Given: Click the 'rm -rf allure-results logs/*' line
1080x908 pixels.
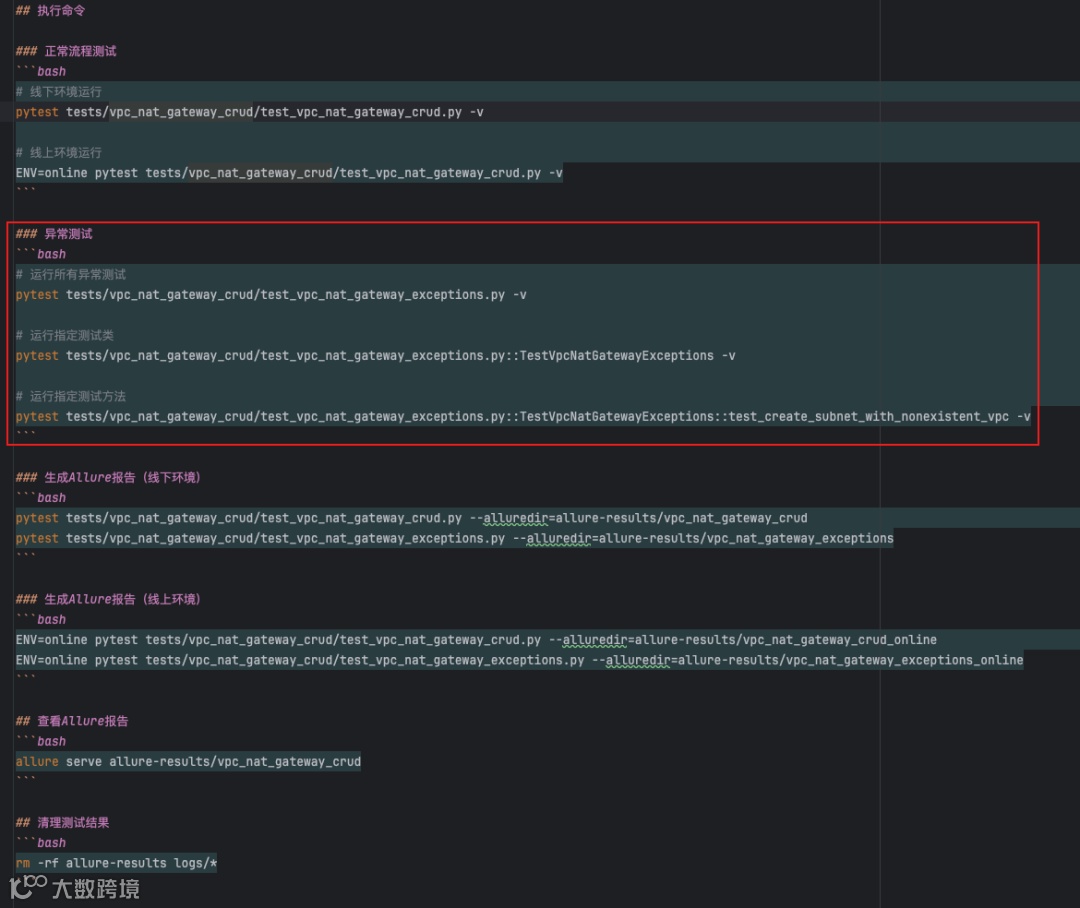Looking at the screenshot, I should 116,863.
